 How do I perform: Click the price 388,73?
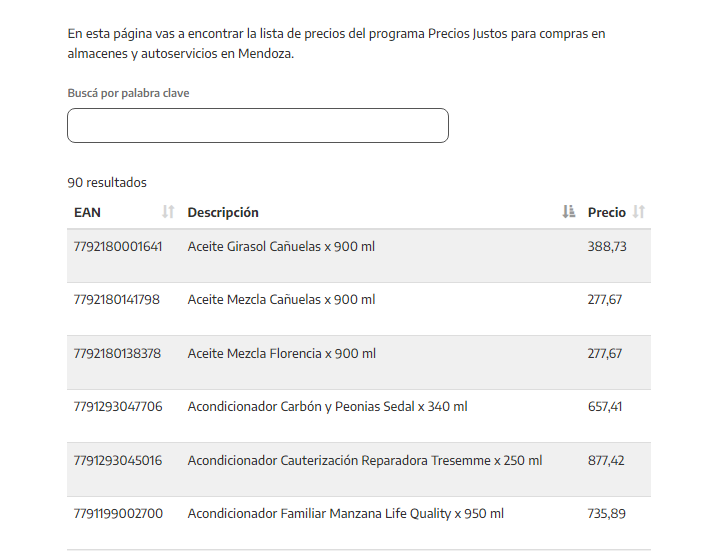coord(607,246)
